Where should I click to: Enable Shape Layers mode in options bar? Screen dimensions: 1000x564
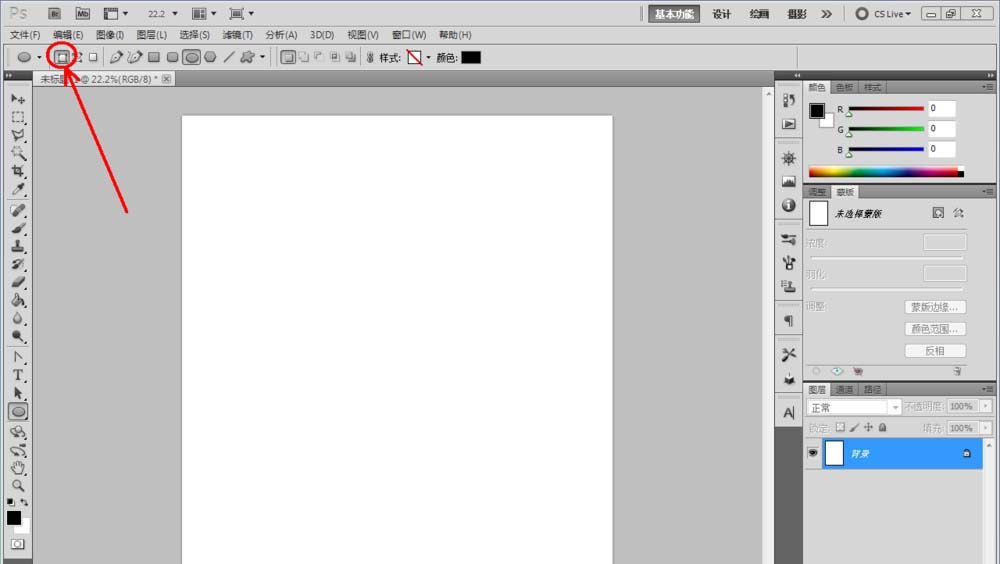point(61,57)
